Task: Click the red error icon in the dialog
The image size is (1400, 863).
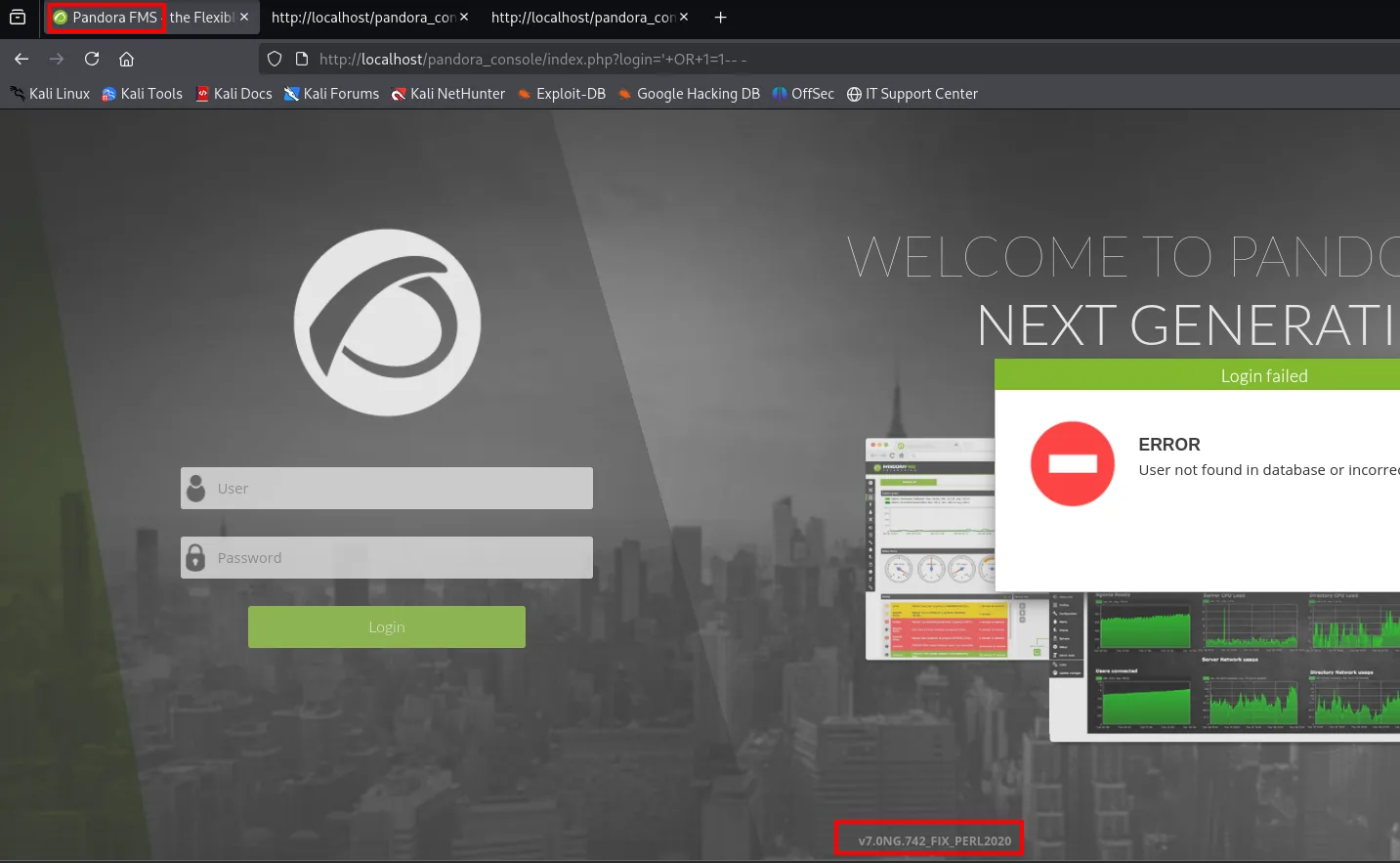Action: pyautogui.click(x=1073, y=463)
